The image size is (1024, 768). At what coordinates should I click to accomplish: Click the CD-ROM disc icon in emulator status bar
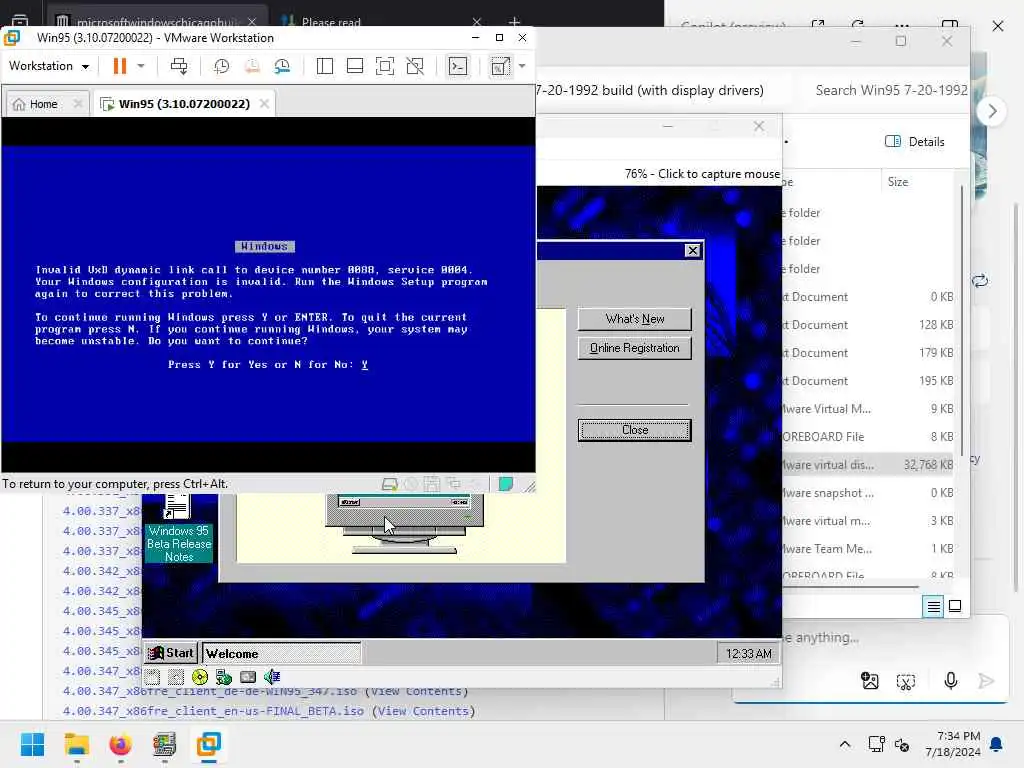pyautogui.click(x=200, y=677)
